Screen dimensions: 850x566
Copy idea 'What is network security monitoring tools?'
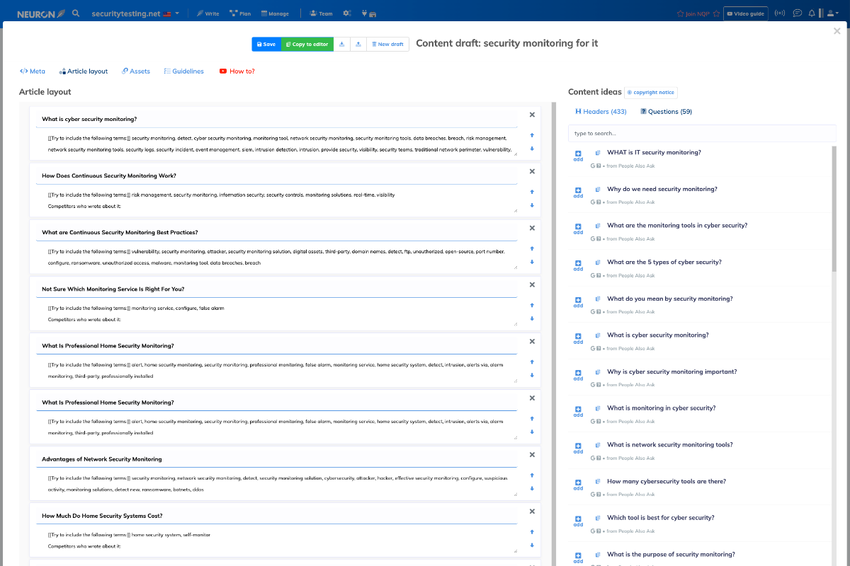coord(597,445)
